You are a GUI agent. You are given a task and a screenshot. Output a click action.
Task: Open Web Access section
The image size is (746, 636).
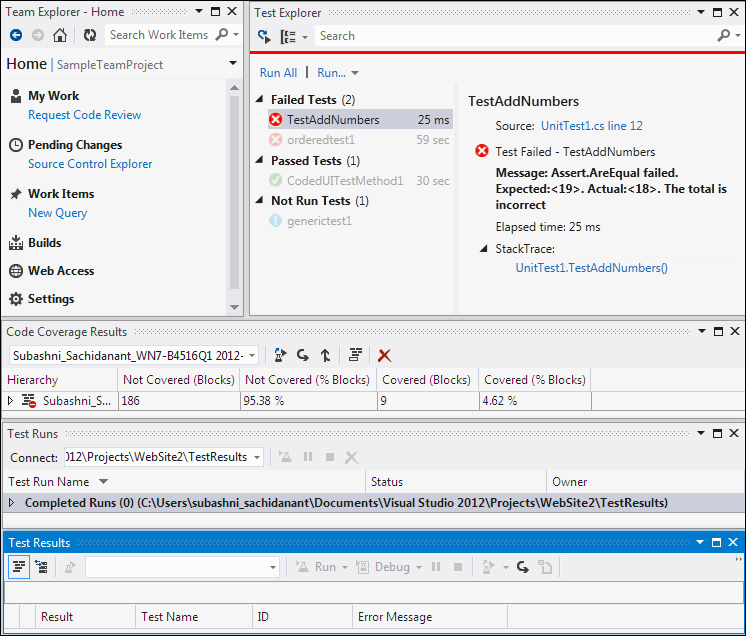tap(61, 271)
